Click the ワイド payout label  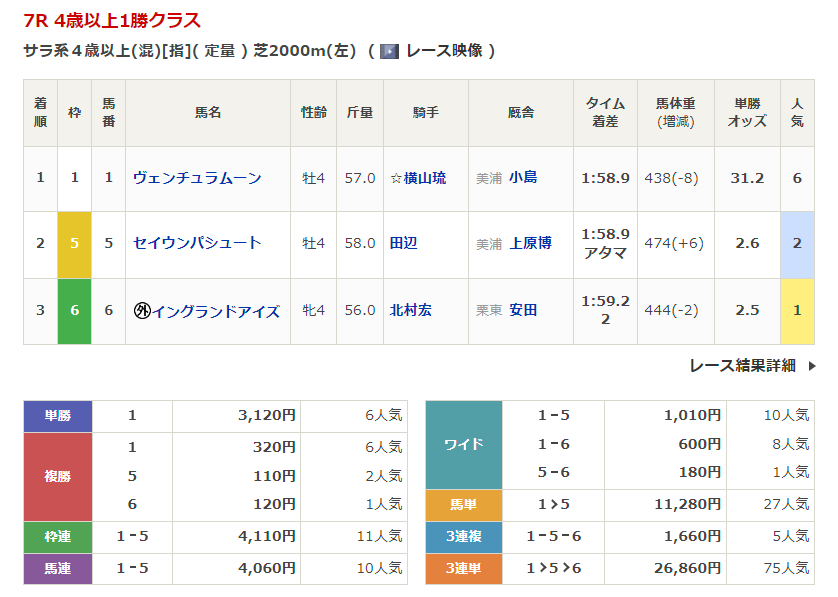pyautogui.click(x=464, y=444)
